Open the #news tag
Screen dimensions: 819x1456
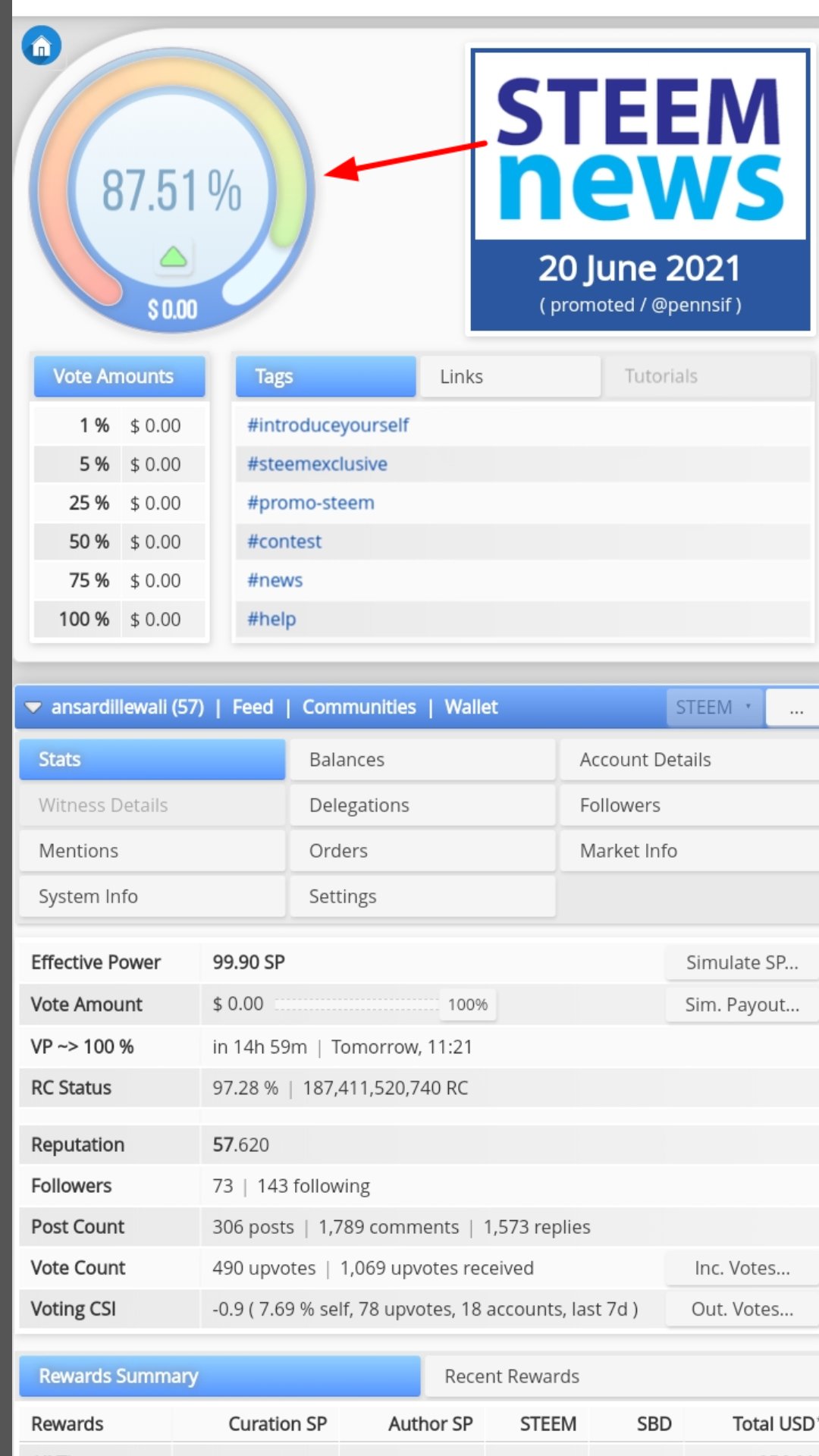coord(275,580)
